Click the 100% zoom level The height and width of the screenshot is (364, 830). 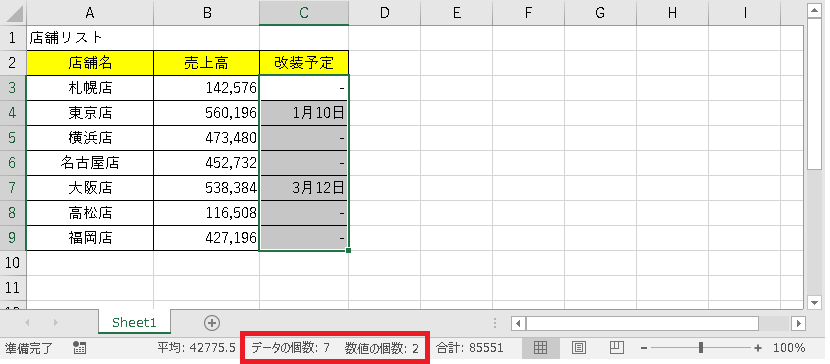[789, 348]
